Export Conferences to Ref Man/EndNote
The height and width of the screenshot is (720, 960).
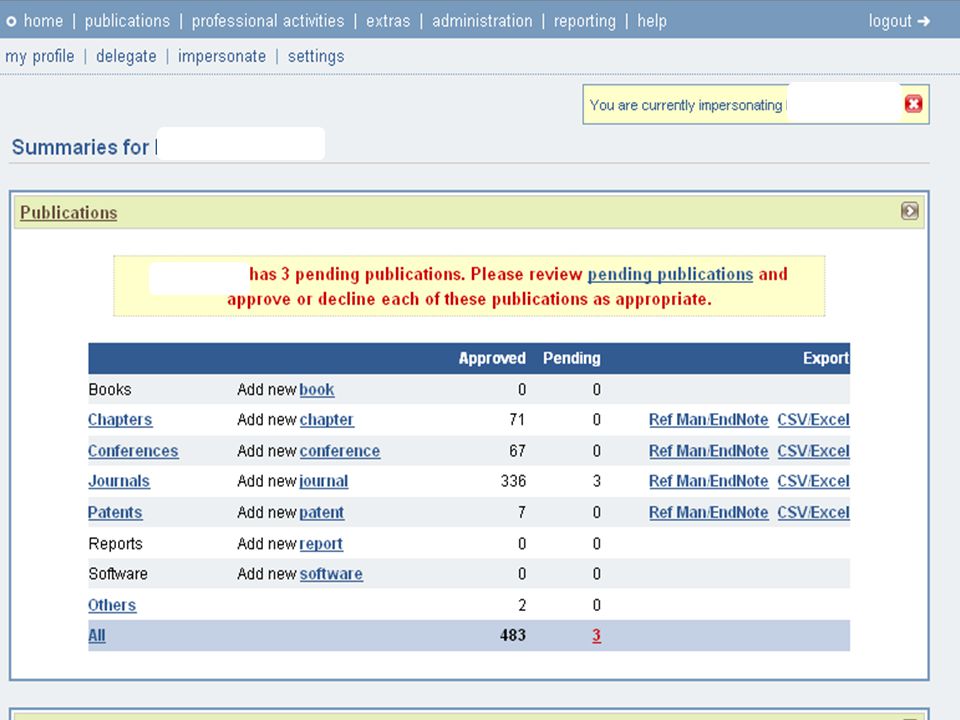pyautogui.click(x=708, y=451)
